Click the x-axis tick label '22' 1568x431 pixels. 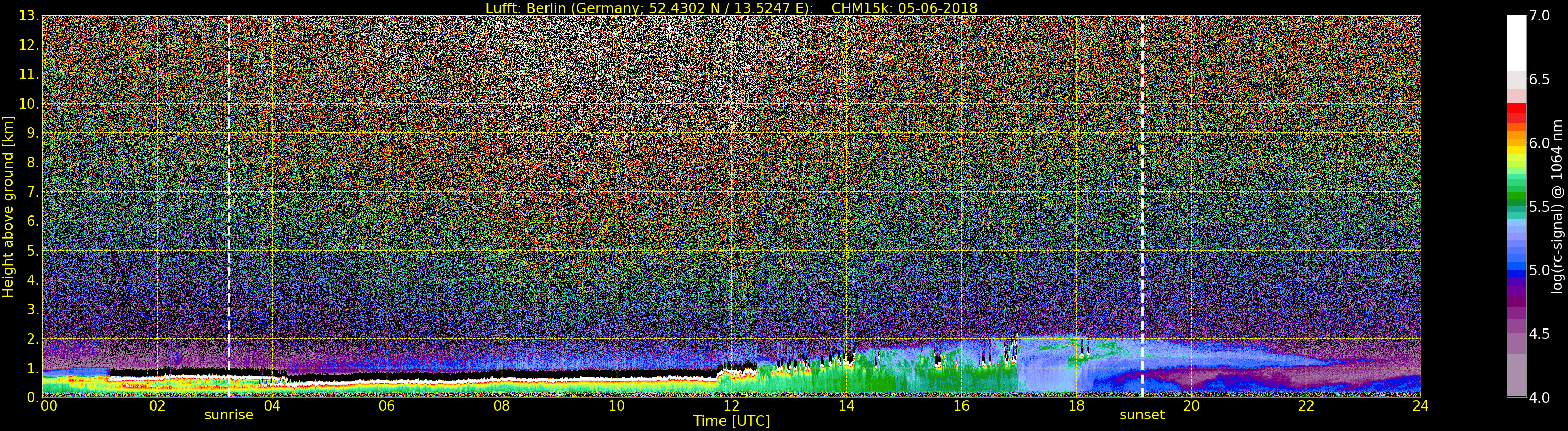pos(1306,405)
